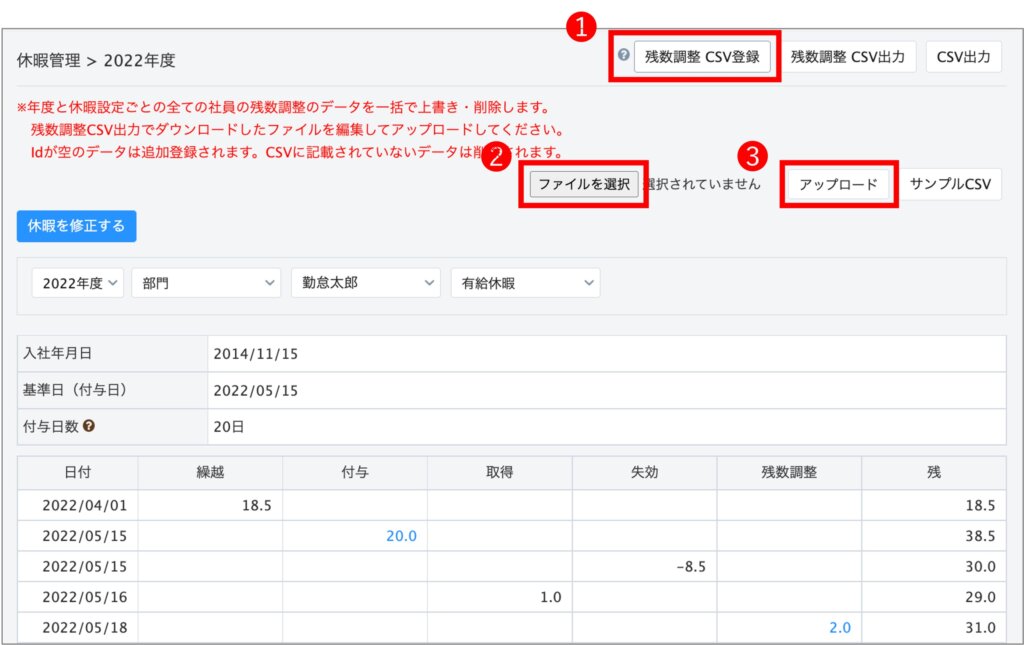
Task: Open the 勤怠太郎 employee dropdown
Action: pyautogui.click(x=365, y=283)
